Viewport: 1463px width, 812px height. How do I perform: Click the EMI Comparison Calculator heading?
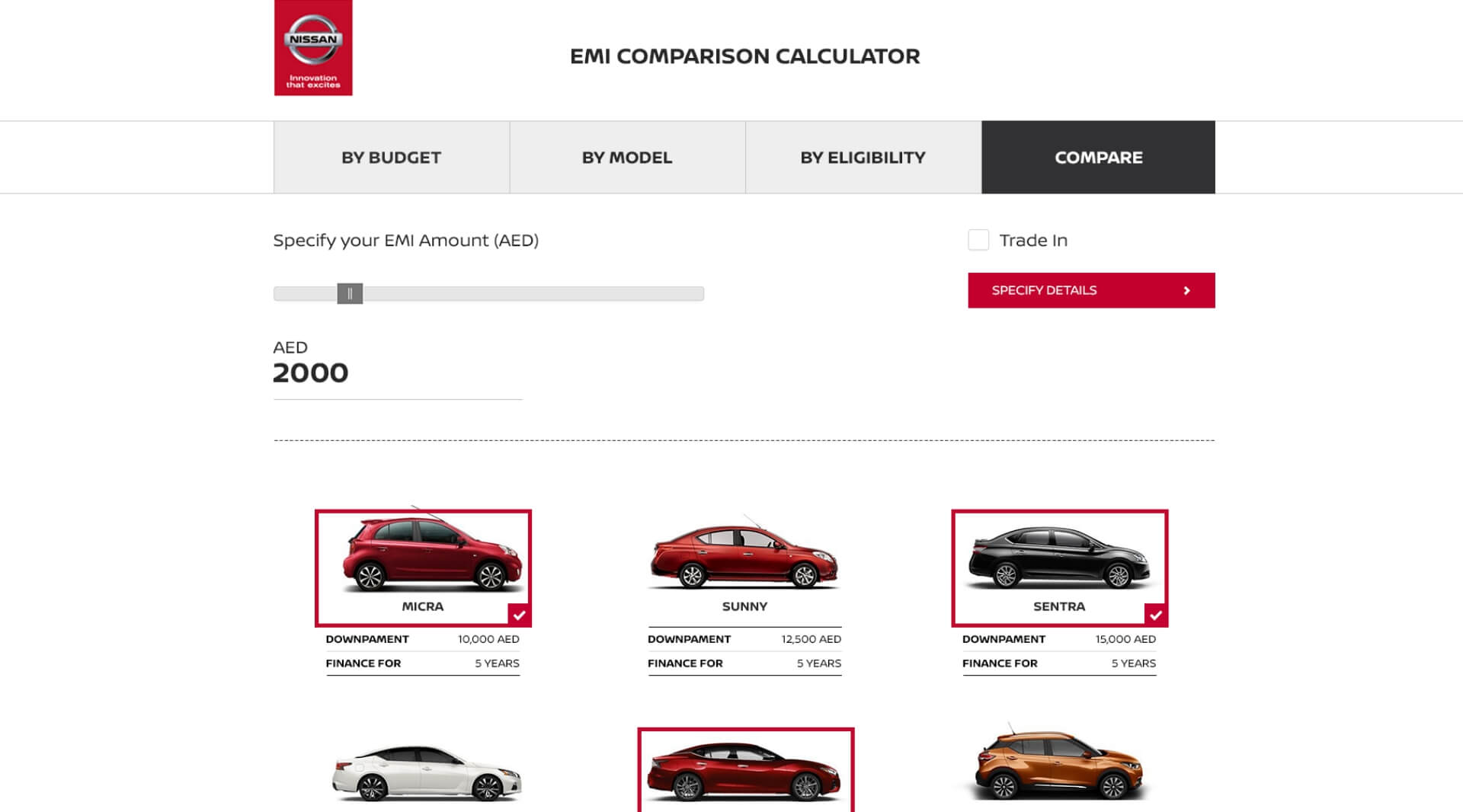click(744, 56)
